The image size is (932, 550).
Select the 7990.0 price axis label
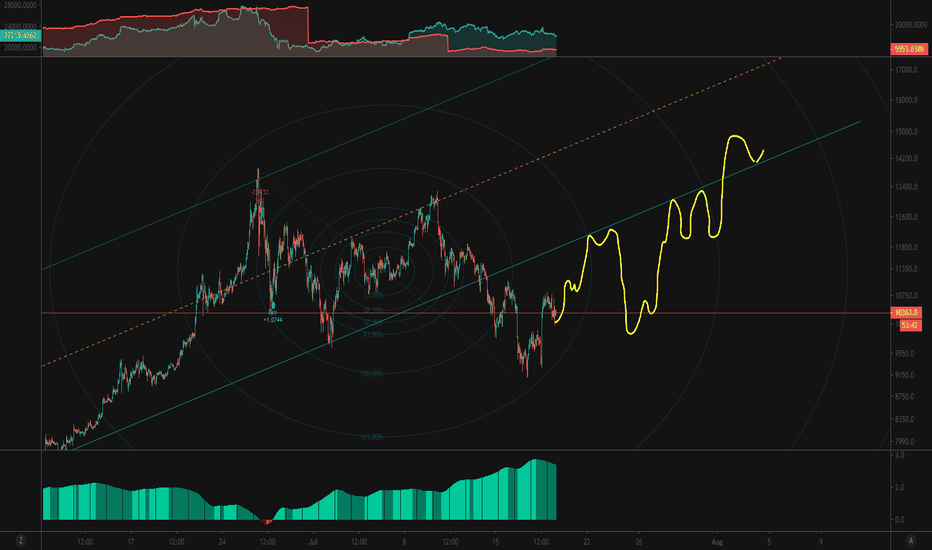(905, 441)
